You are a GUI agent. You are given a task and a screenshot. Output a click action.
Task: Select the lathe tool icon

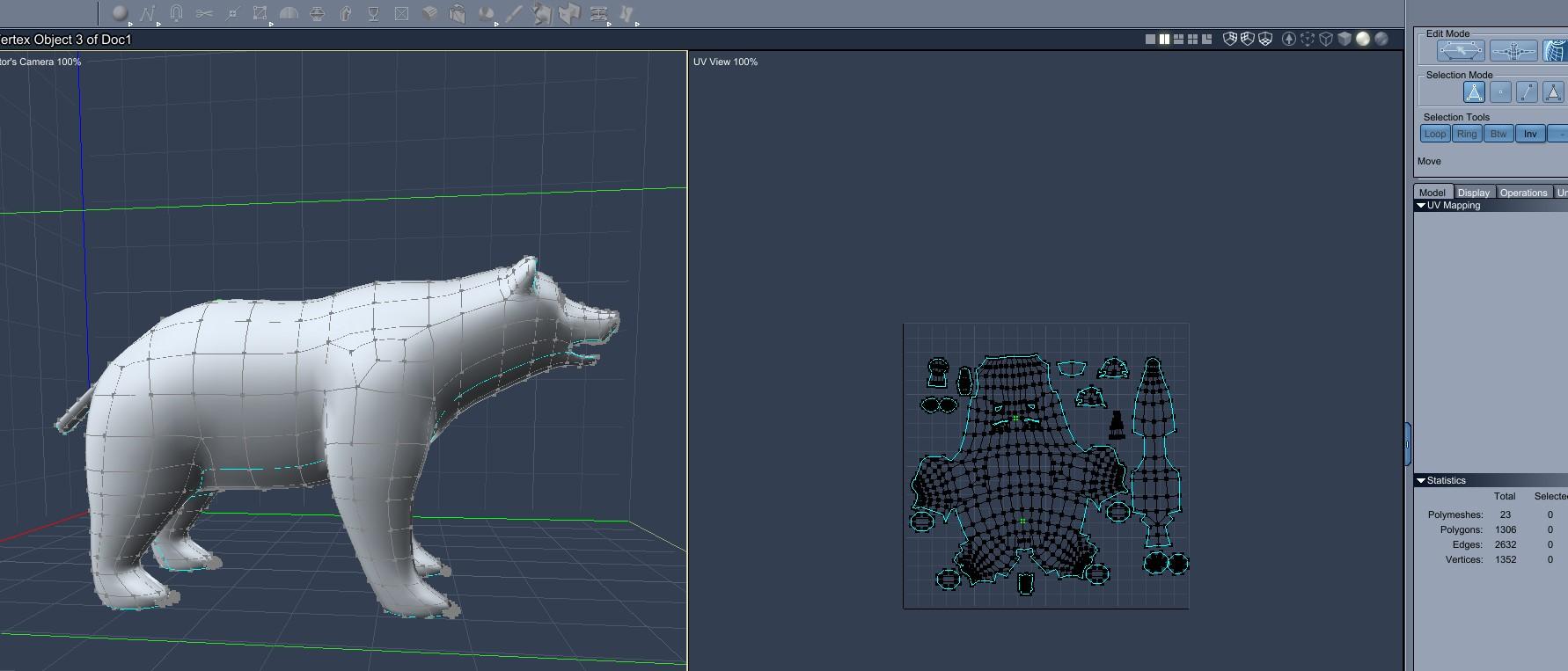[318, 13]
